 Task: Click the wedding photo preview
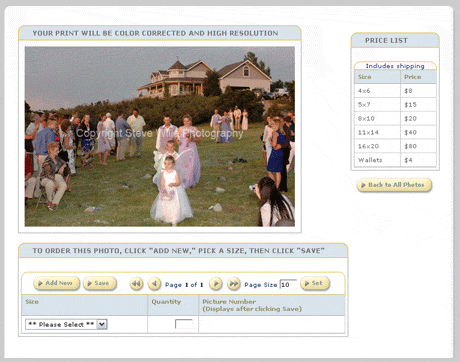[x=160, y=136]
